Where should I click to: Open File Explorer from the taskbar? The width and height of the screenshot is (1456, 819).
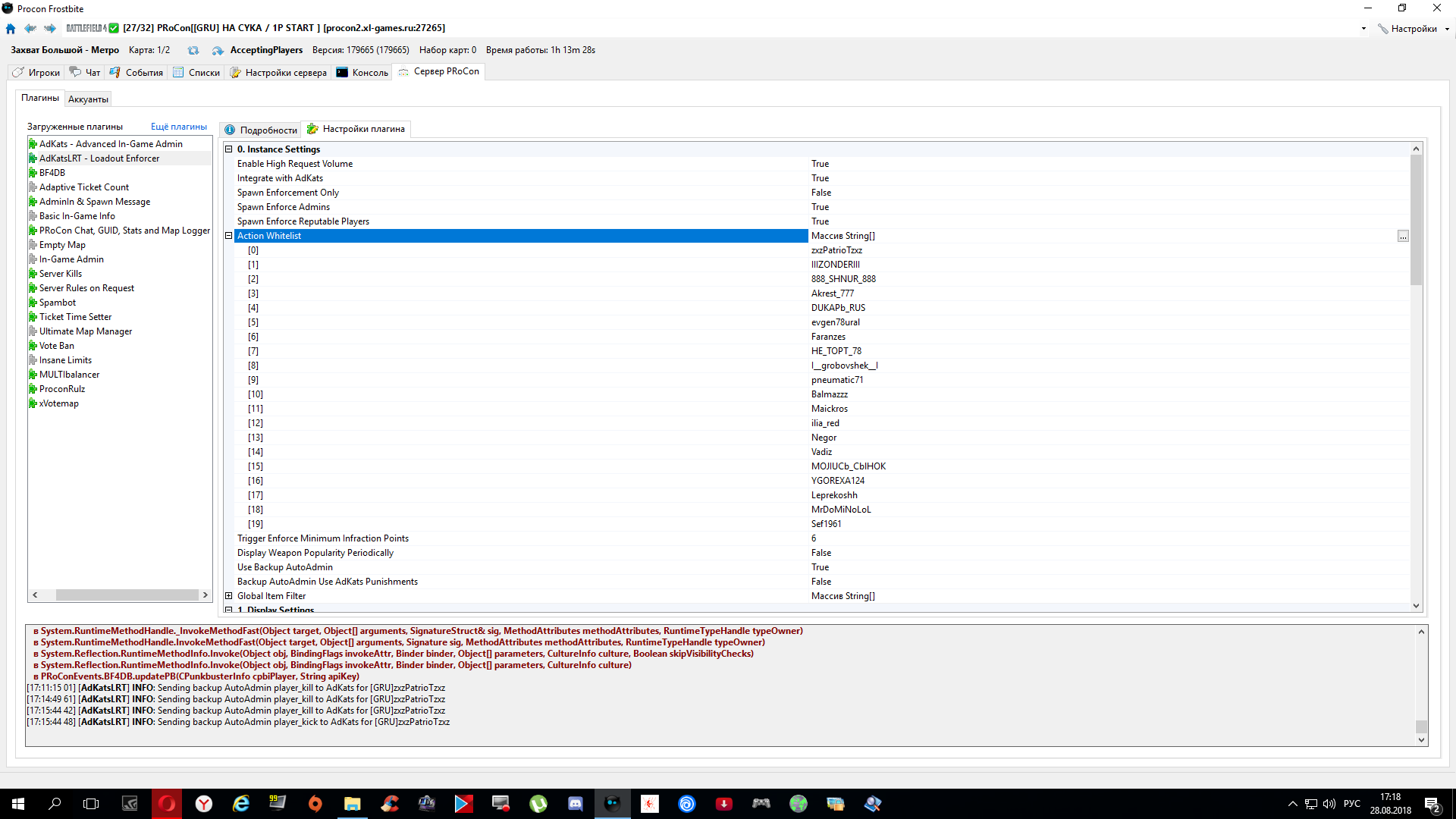click(x=353, y=804)
